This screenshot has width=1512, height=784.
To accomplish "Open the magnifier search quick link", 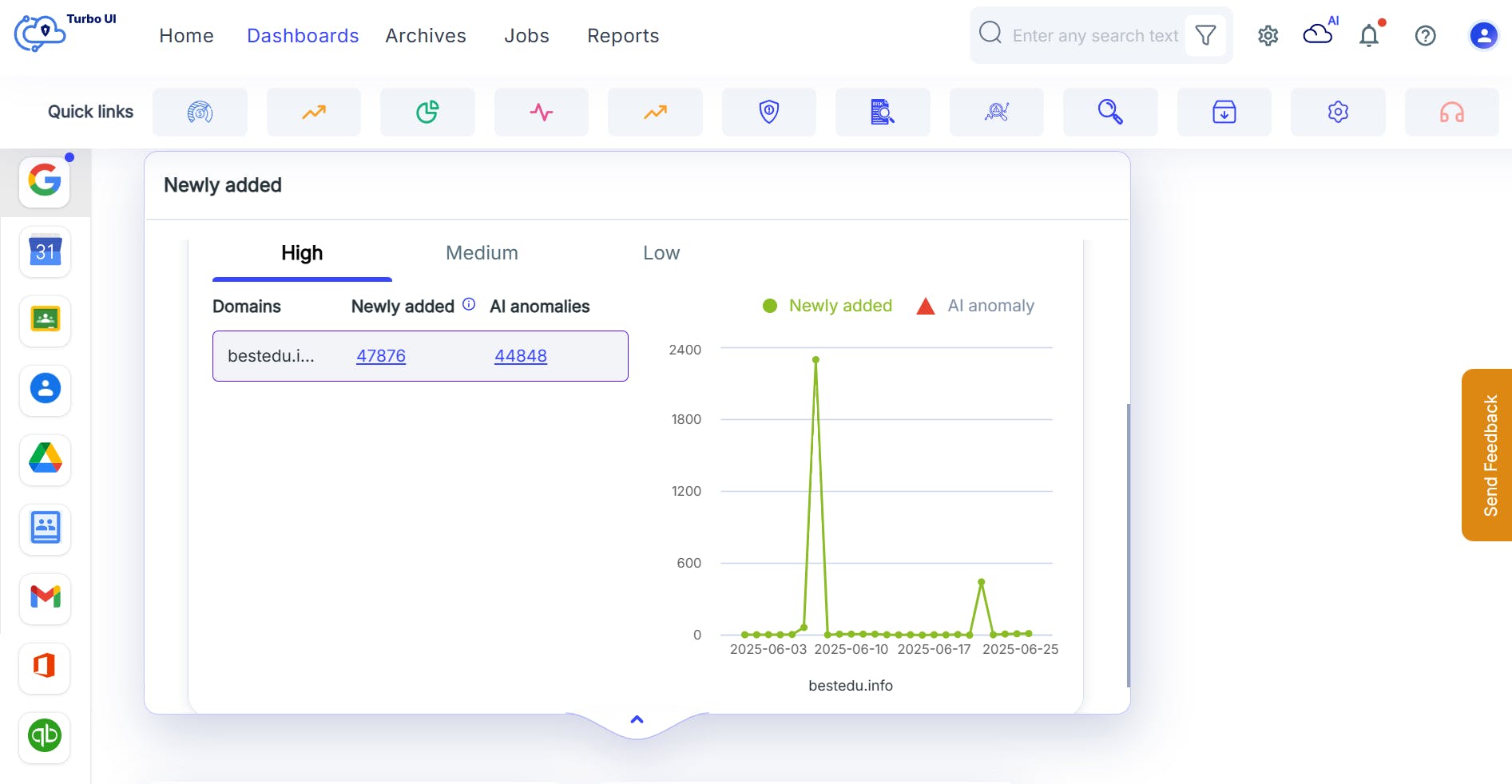I will pos(1110,112).
